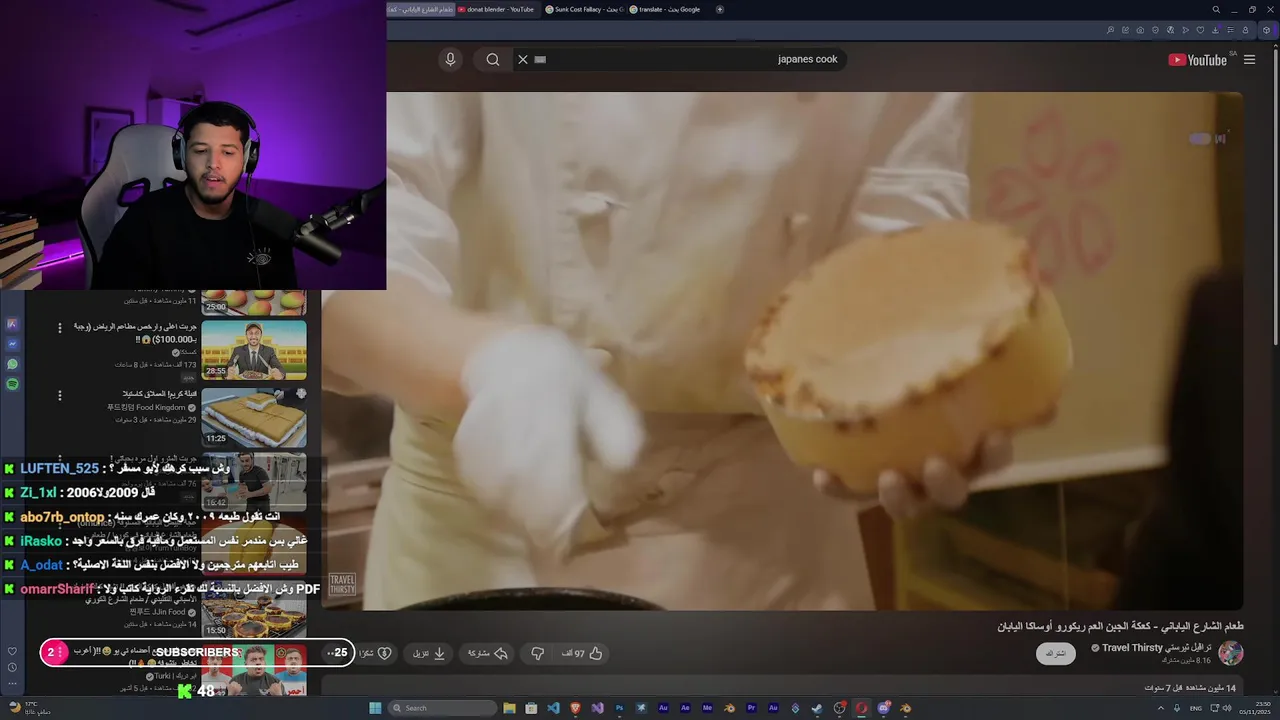Open the volume control in system tray
This screenshot has width=1280, height=720.
1227,708
